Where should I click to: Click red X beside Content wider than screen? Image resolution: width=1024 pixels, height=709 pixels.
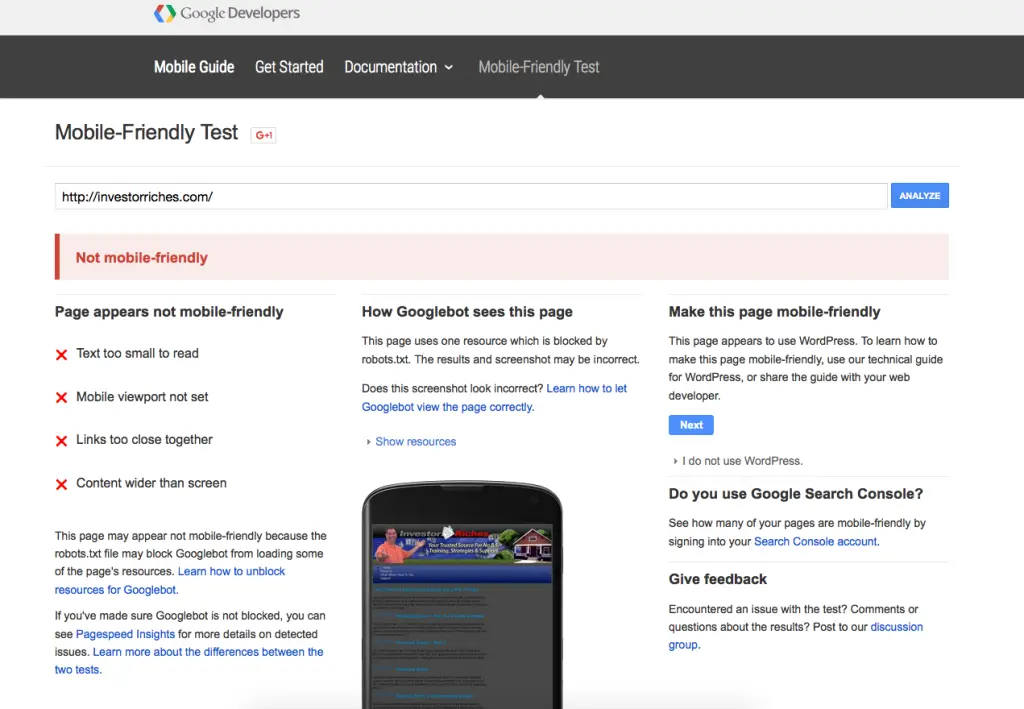click(61, 484)
